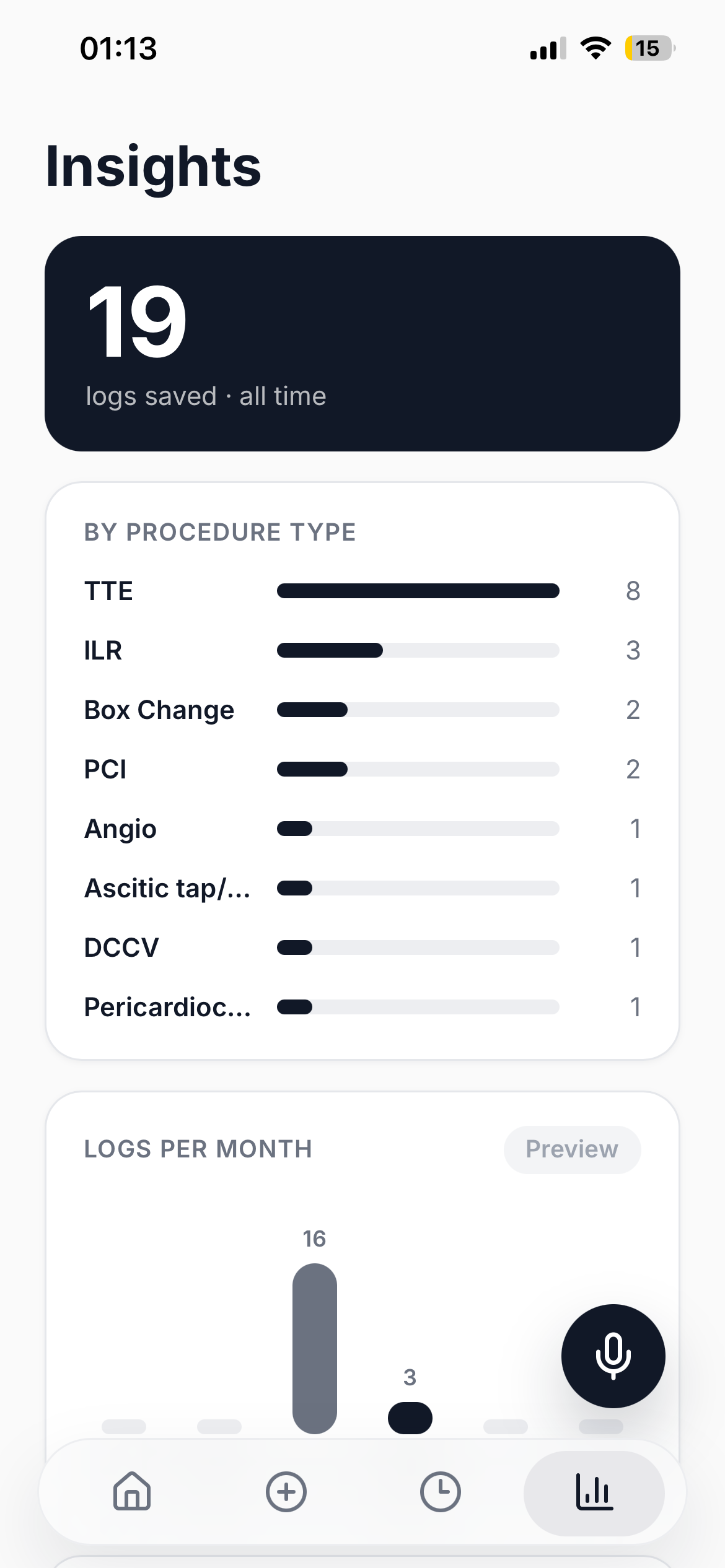Tap the plus add-log icon
Viewport: 725px width, 1568px height.
tap(286, 1492)
